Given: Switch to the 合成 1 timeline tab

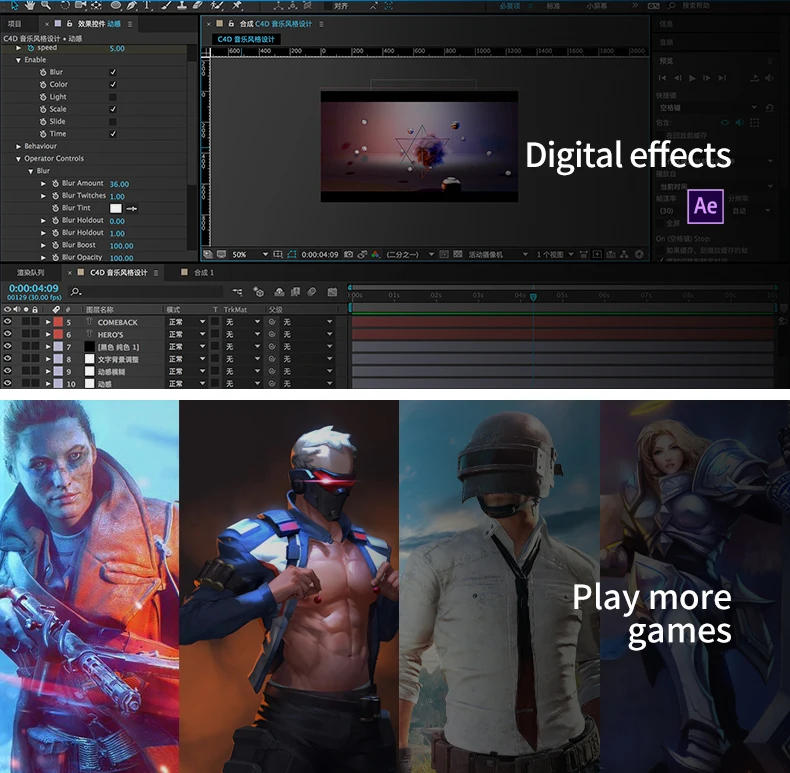Looking at the screenshot, I should point(204,272).
